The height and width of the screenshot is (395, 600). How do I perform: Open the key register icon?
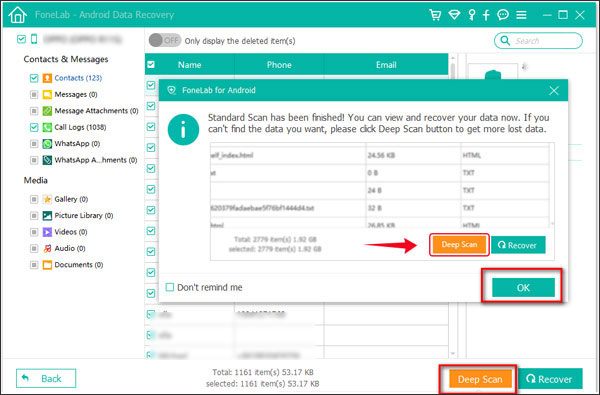(x=472, y=15)
